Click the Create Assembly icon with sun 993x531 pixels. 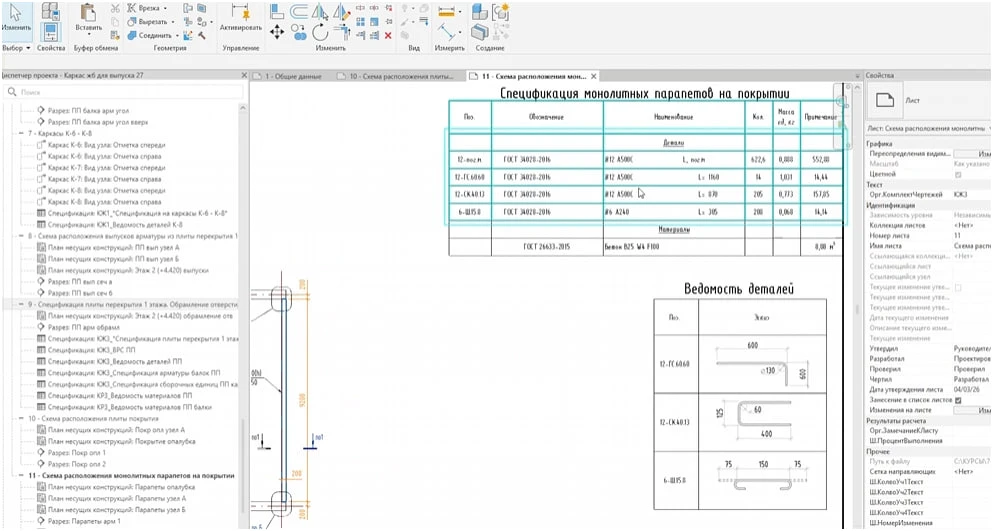click(x=501, y=11)
